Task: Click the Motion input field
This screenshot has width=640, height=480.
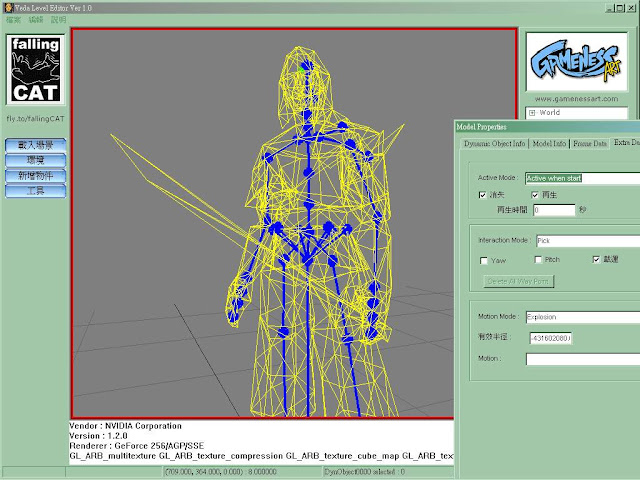Action: pos(582,359)
